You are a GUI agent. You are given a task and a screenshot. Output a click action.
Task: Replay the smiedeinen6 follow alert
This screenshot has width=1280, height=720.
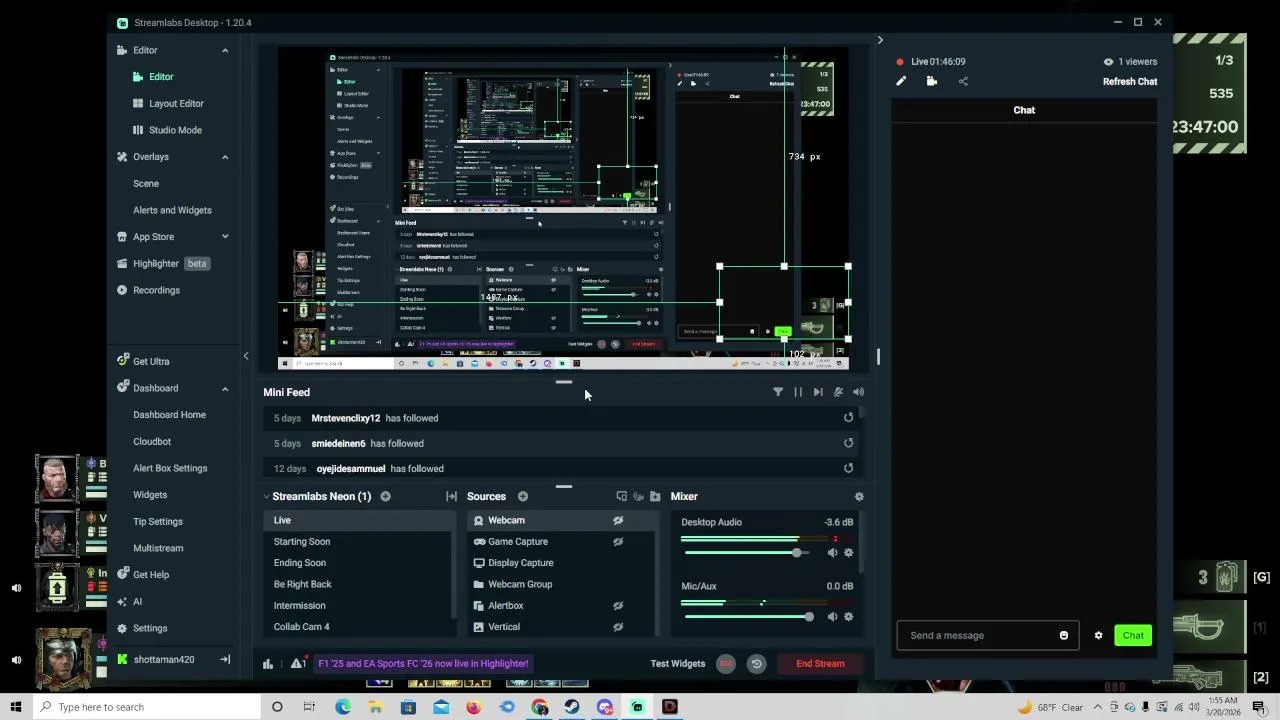click(848, 443)
